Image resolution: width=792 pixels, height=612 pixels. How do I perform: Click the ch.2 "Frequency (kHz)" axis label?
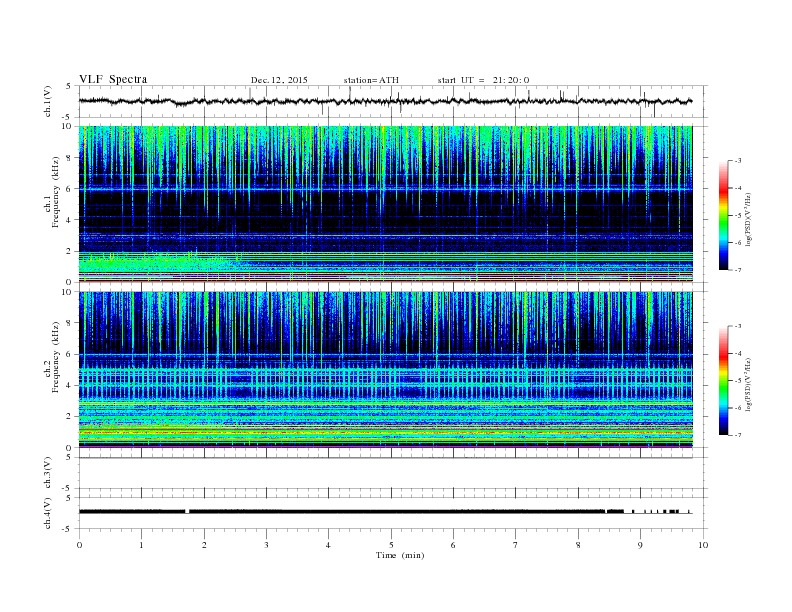click(55, 357)
